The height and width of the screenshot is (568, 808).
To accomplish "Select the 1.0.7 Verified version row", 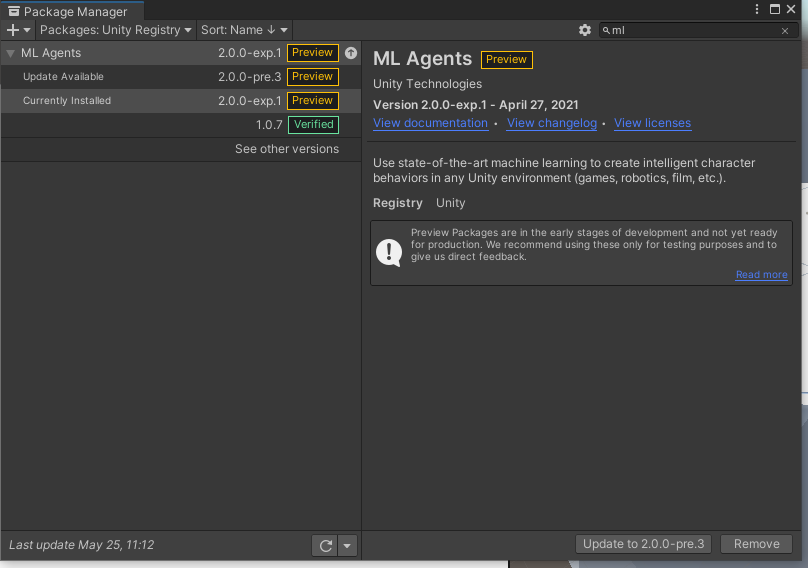I will 180,125.
